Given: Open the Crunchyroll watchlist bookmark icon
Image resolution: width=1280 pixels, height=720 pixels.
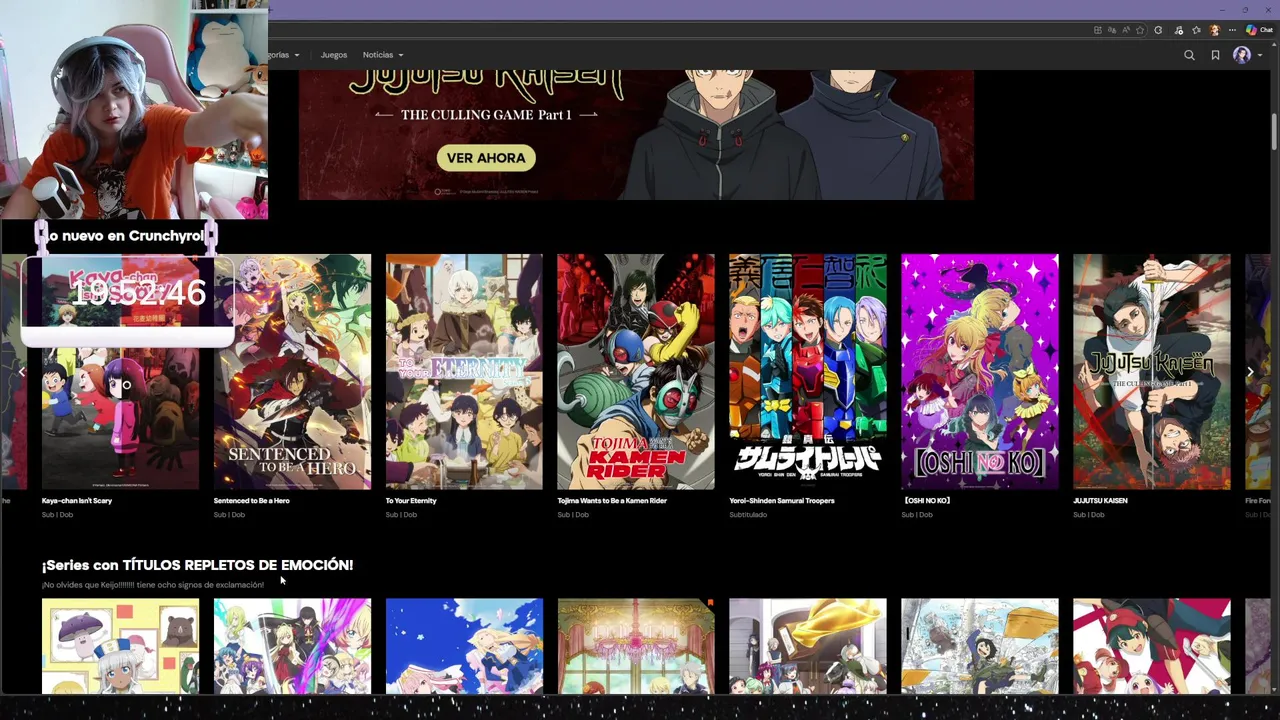Looking at the screenshot, I should click(1215, 55).
